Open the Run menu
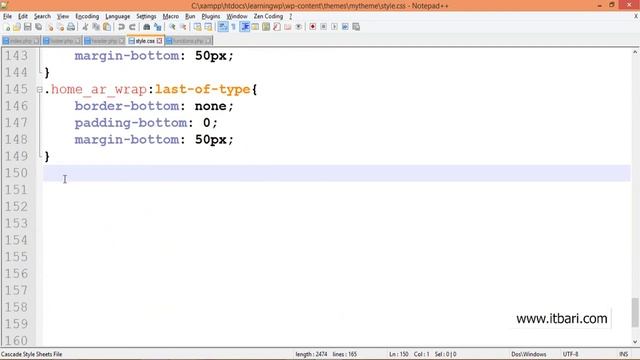Image resolution: width=640 pixels, height=360 pixels. (x=190, y=16)
